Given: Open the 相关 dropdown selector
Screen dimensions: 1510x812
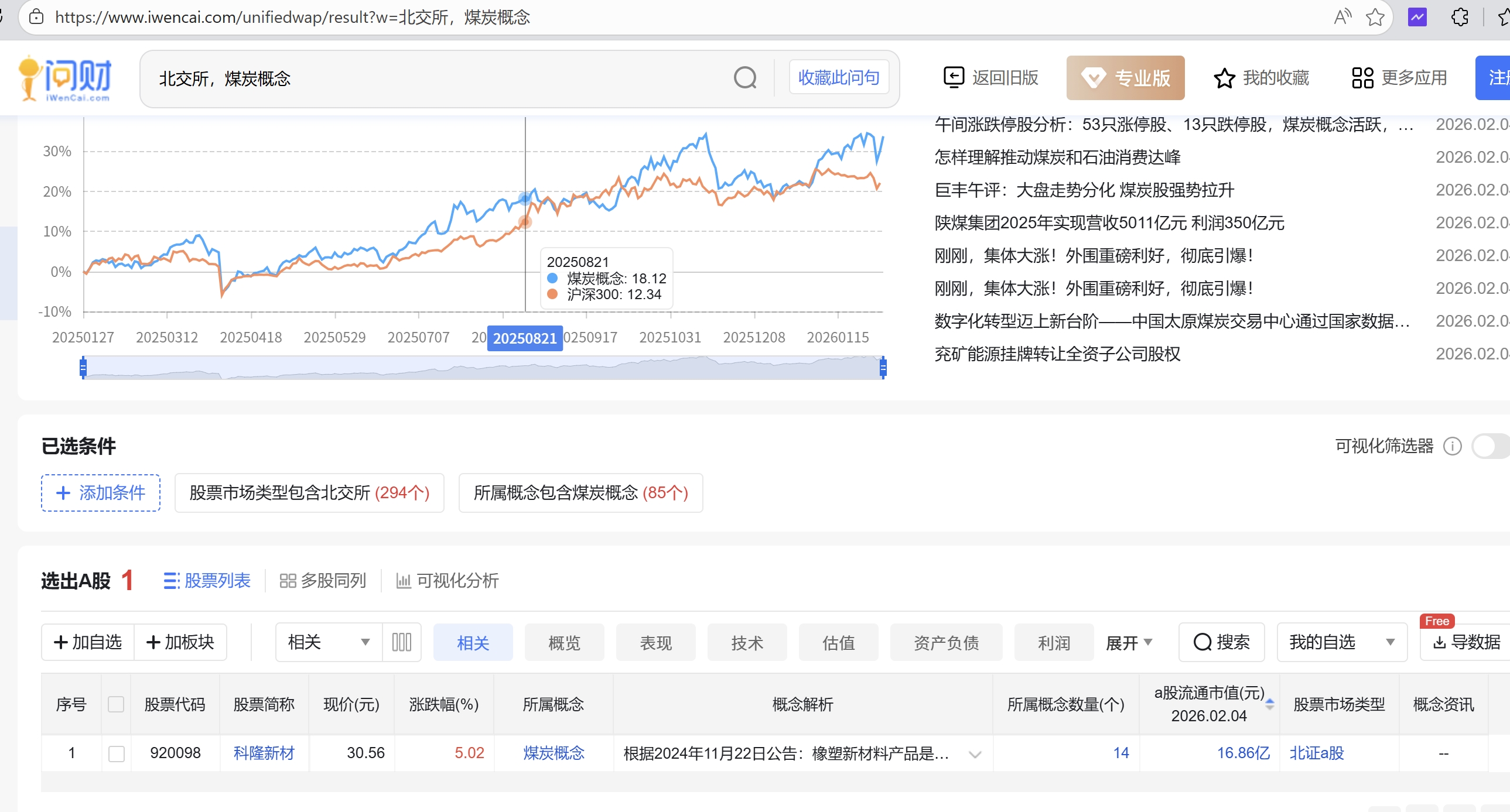Looking at the screenshot, I should [x=328, y=642].
